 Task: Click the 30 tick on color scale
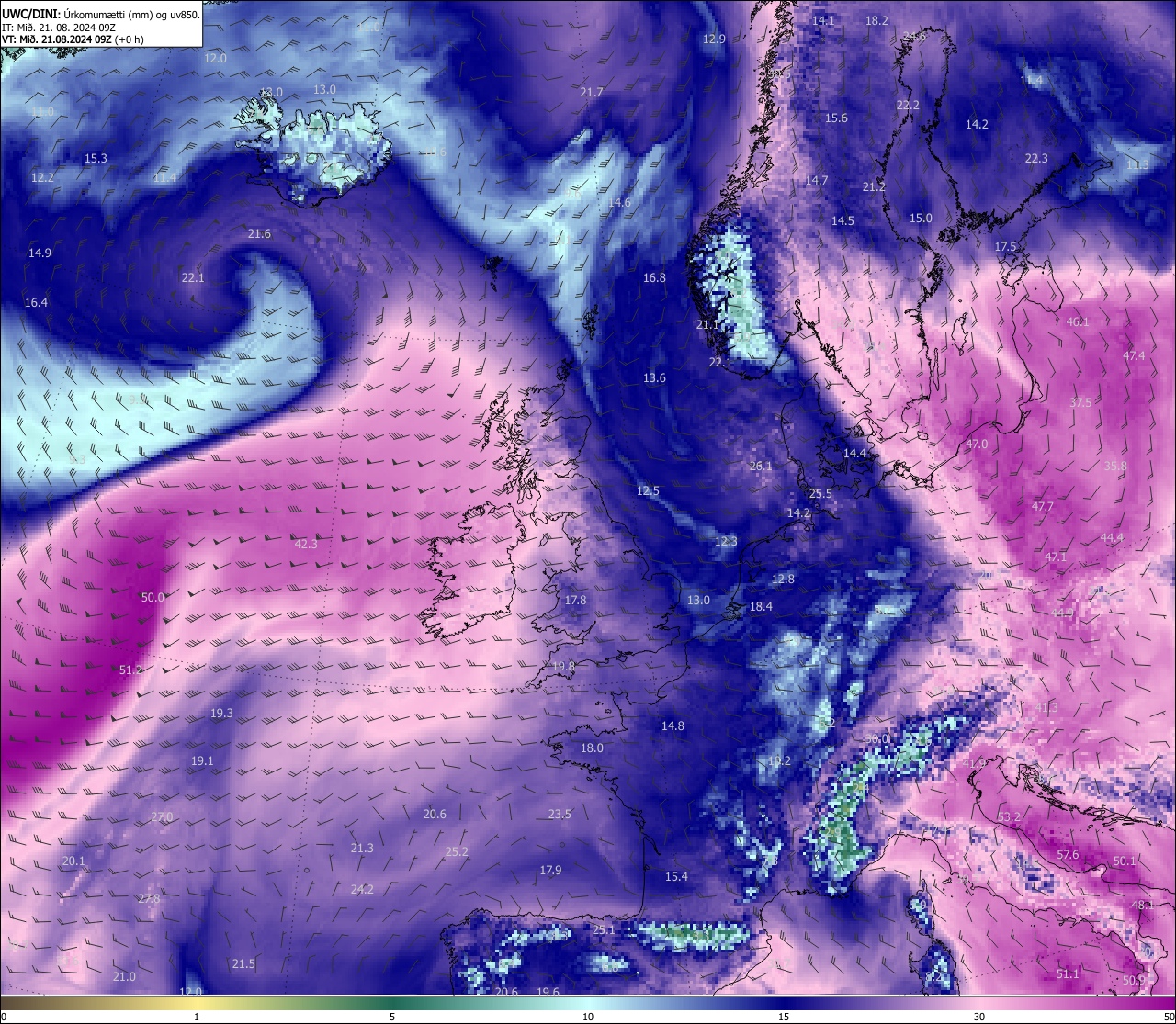click(x=979, y=1017)
